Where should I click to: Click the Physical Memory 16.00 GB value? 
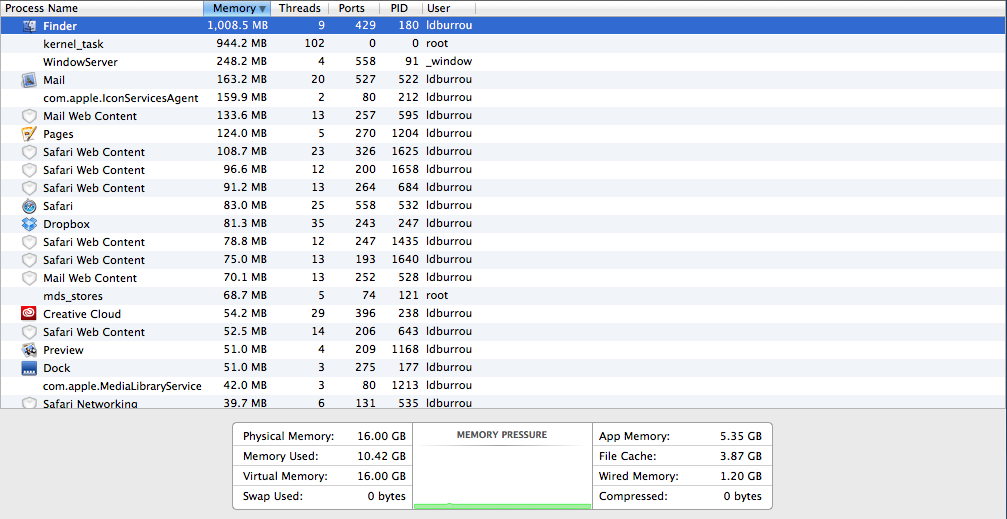(381, 437)
